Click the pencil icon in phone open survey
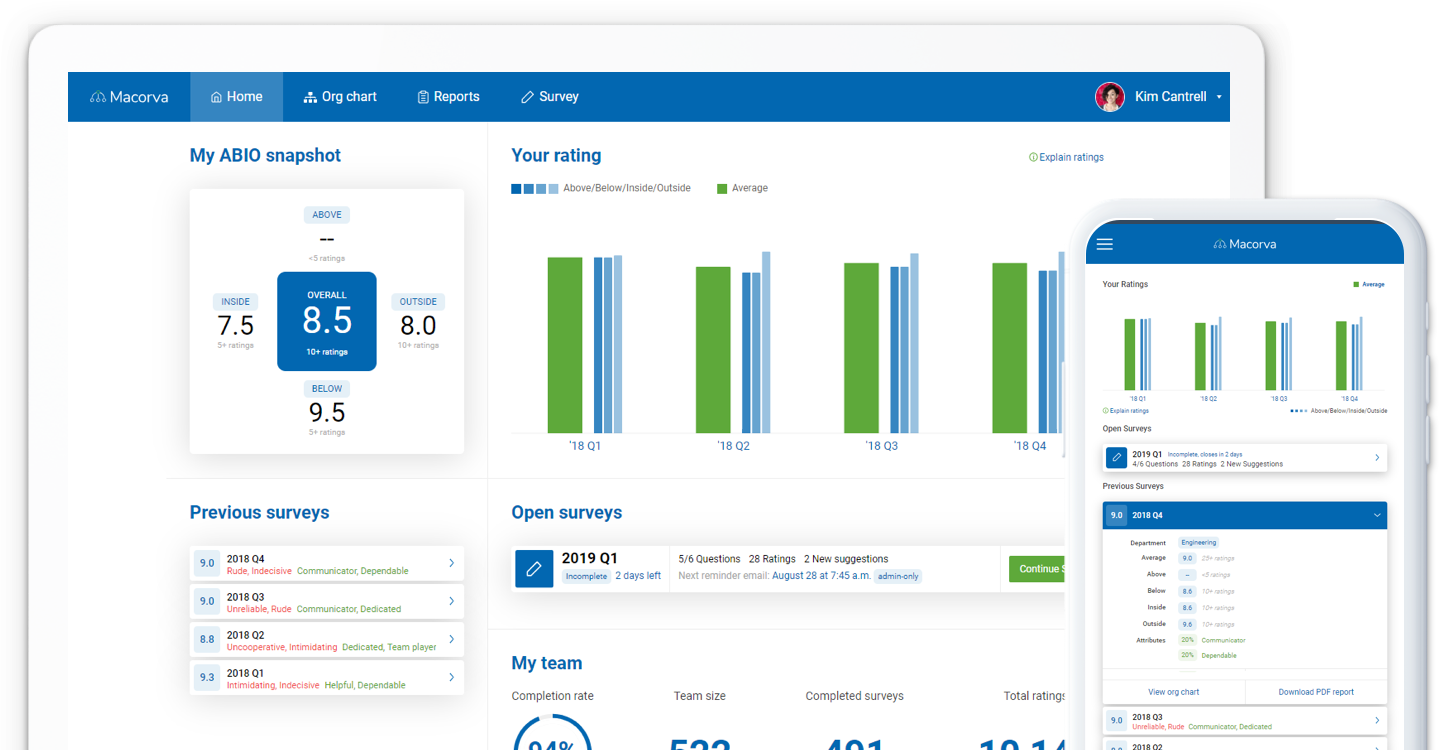Image resolution: width=1440 pixels, height=750 pixels. tap(1116, 458)
